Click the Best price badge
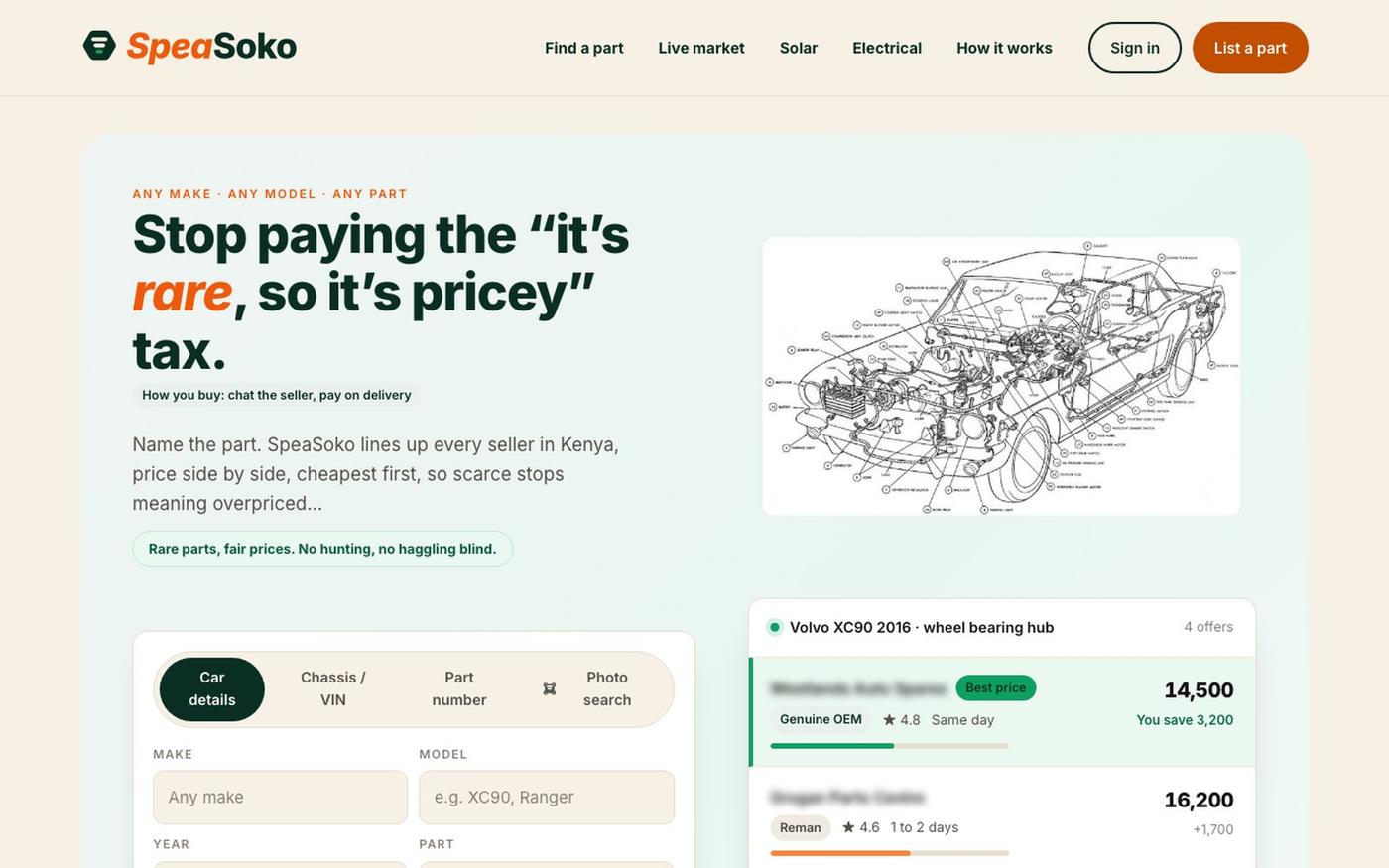 [x=995, y=687]
